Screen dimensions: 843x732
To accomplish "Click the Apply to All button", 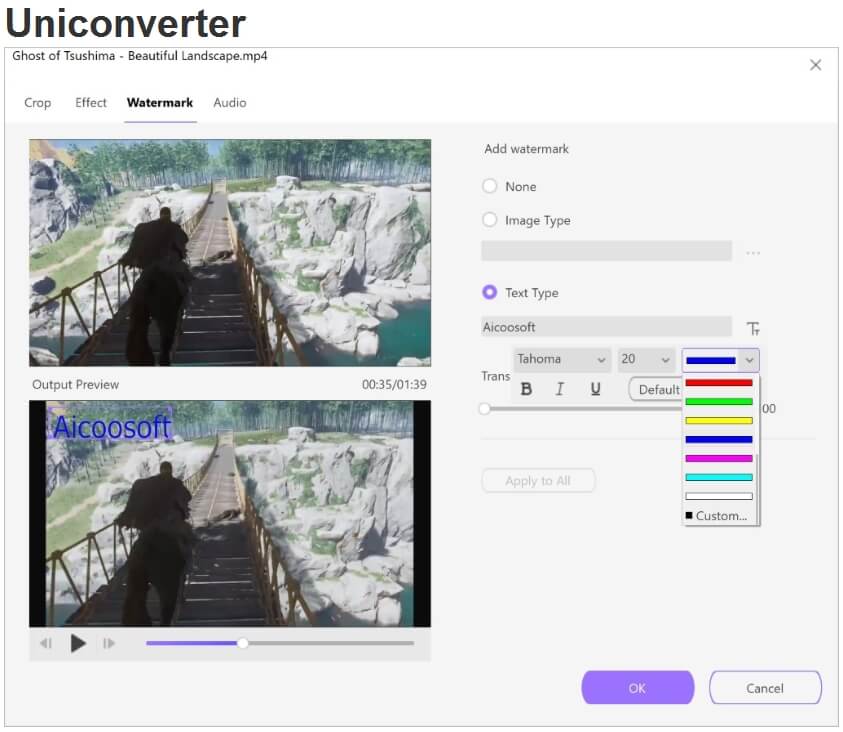I will [538, 480].
